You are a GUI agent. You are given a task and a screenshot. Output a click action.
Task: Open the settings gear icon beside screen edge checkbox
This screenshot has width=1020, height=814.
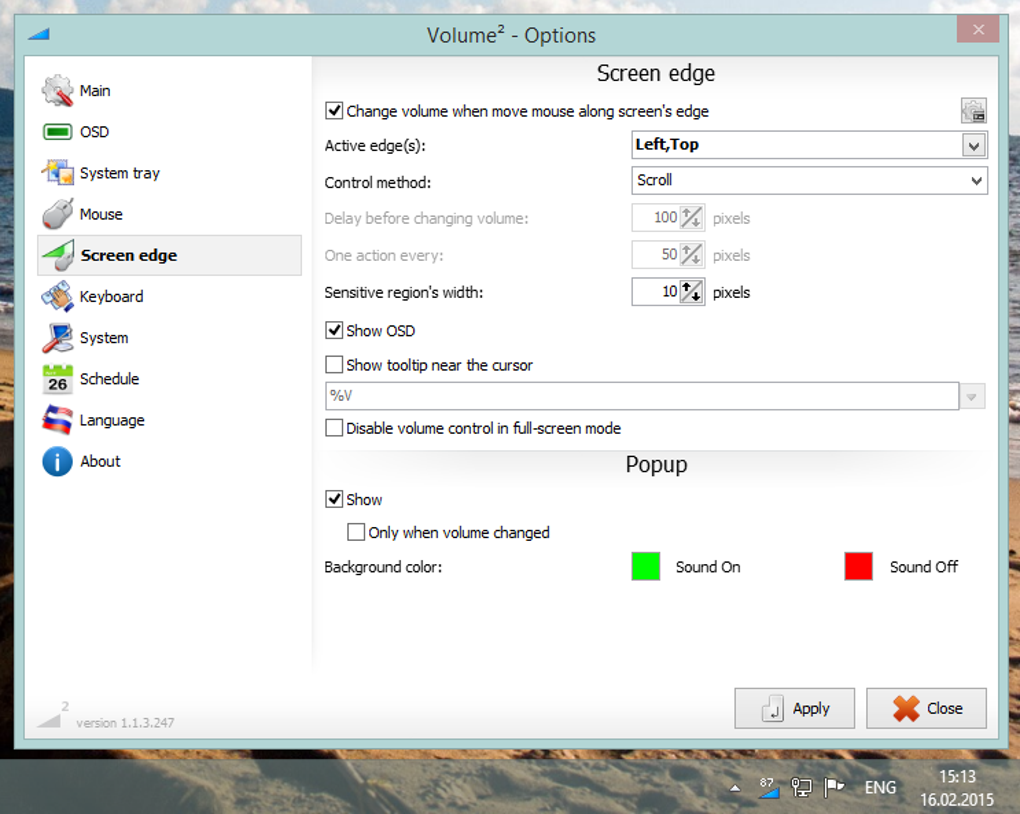pyautogui.click(x=974, y=111)
